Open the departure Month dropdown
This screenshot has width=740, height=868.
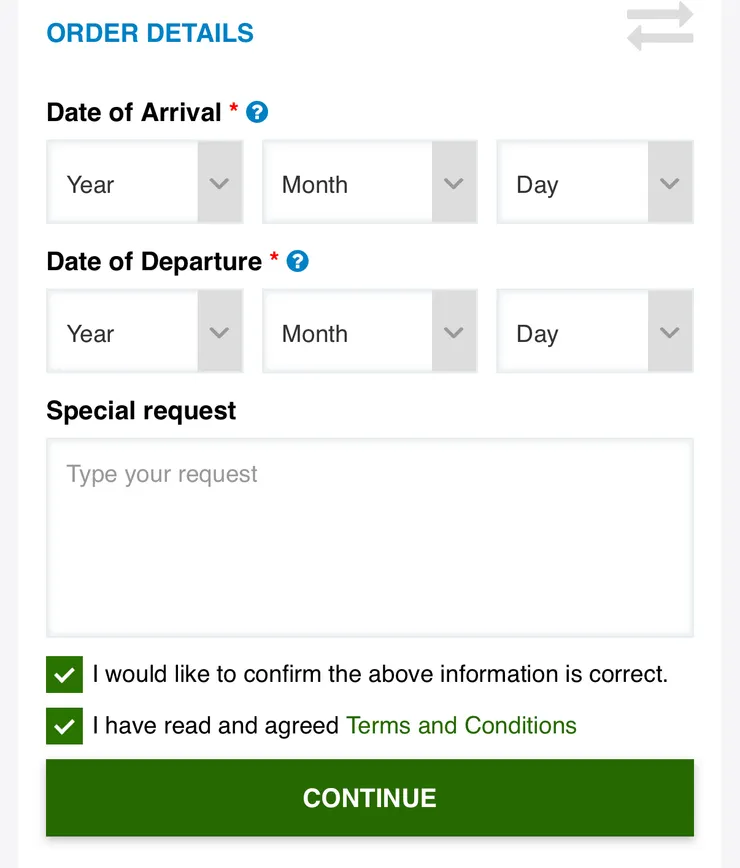pyautogui.click(x=369, y=332)
